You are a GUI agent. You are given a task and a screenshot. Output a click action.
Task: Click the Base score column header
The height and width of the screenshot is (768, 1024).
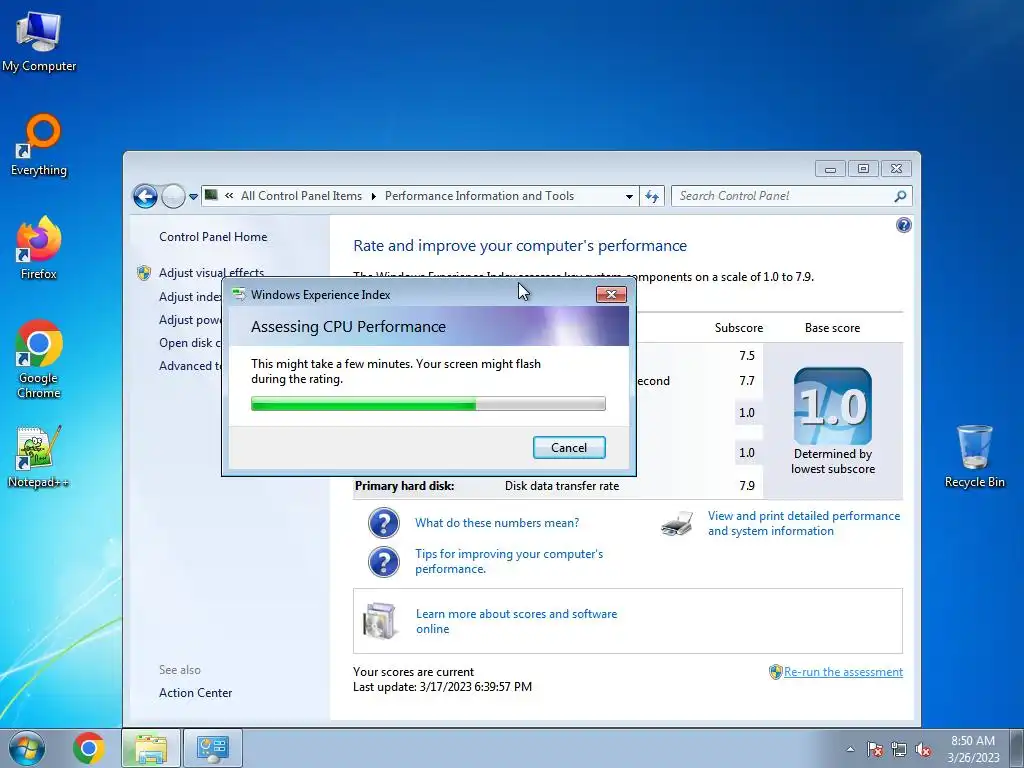(832, 328)
